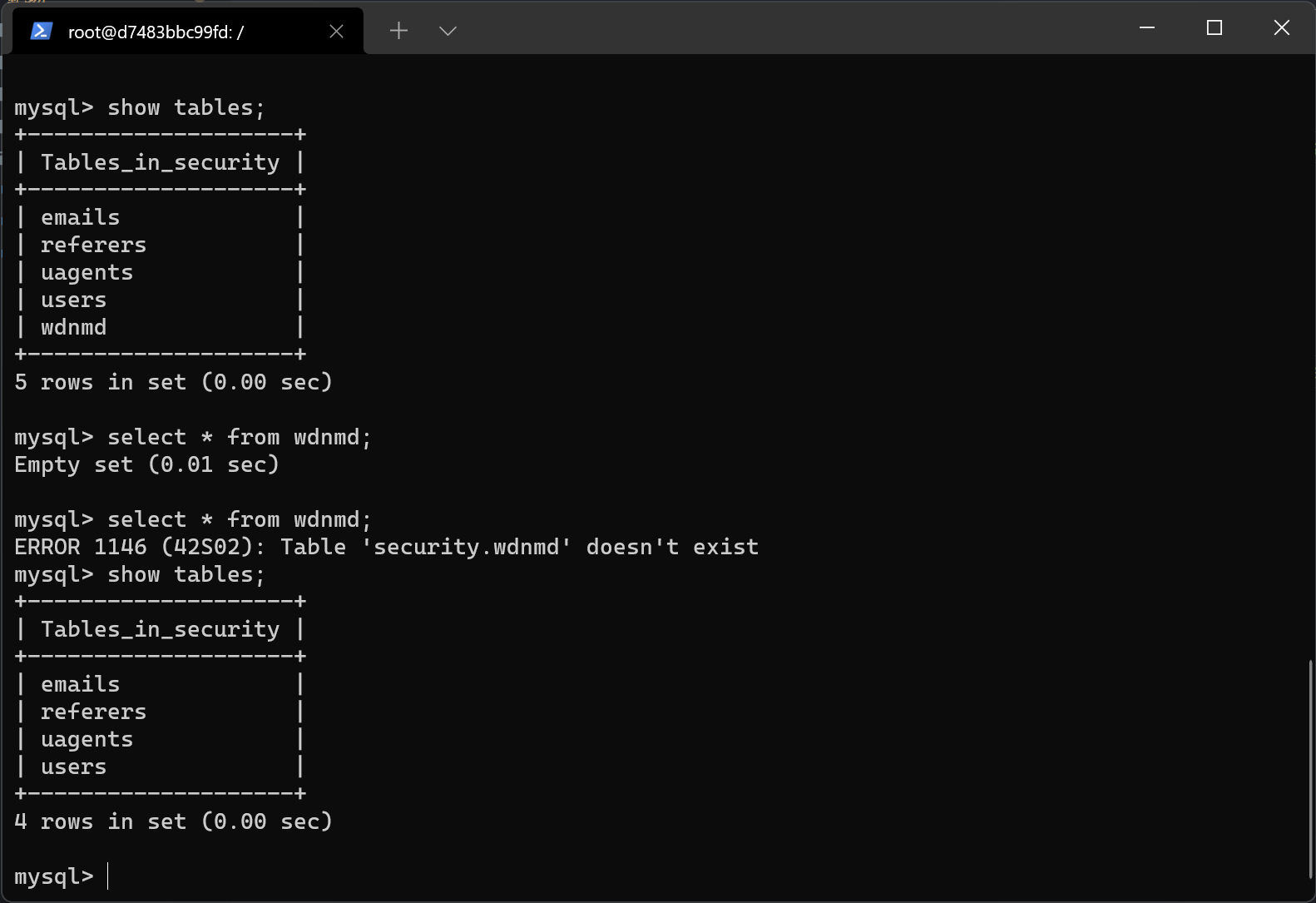The image size is (1316, 903).
Task: Expand the new tab profile dropdown
Action: coord(448,31)
